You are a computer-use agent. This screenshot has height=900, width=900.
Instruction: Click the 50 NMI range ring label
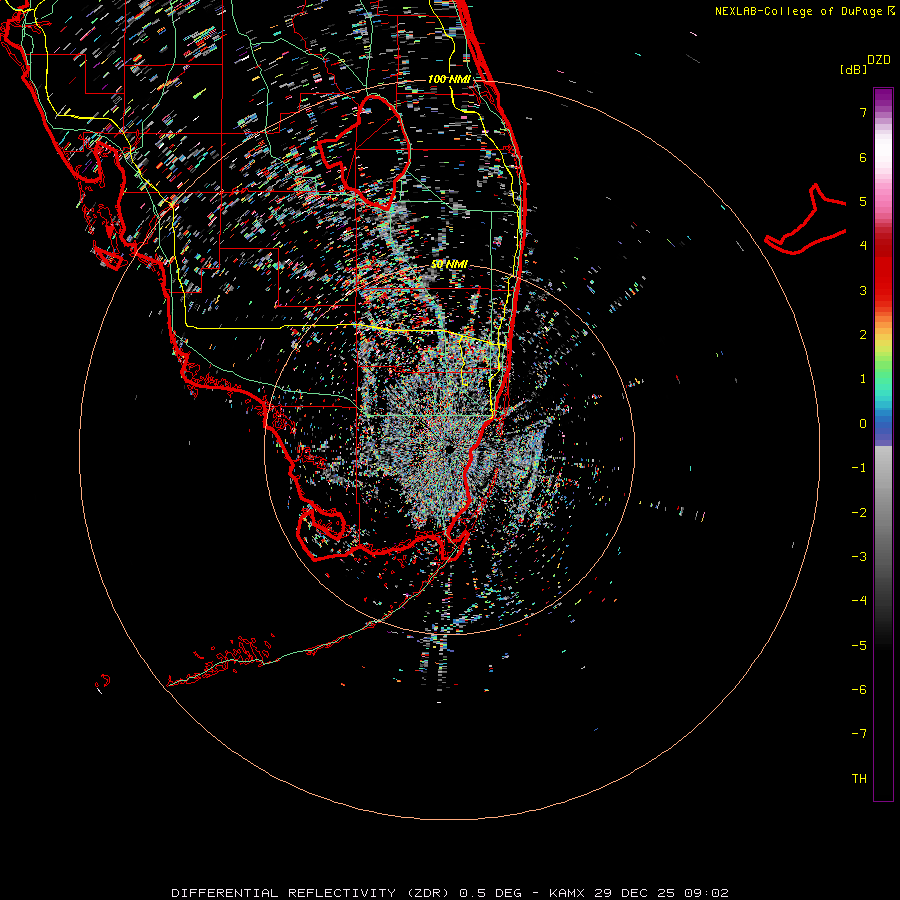pyautogui.click(x=449, y=264)
